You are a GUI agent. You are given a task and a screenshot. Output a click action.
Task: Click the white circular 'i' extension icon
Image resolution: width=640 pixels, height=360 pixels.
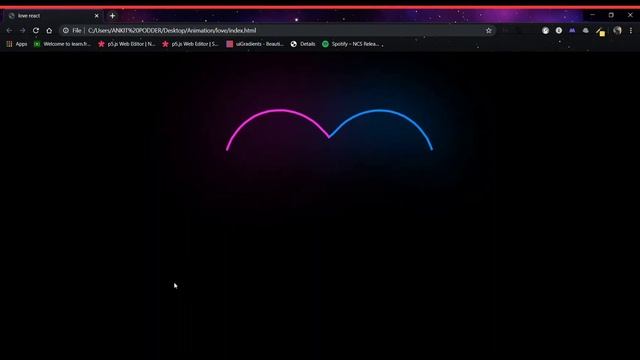coord(559,30)
